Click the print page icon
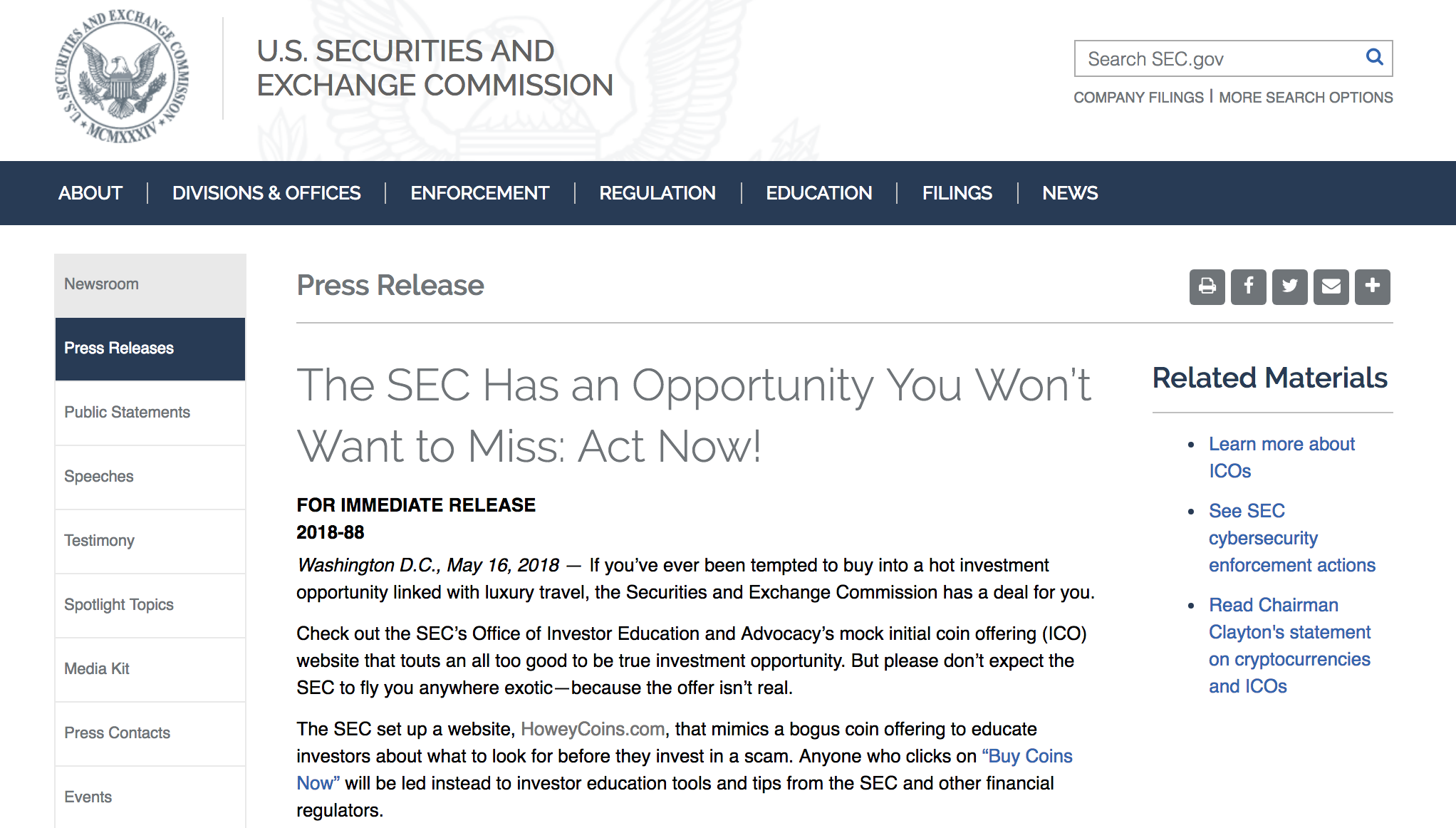The width and height of the screenshot is (1456, 828). [x=1207, y=286]
